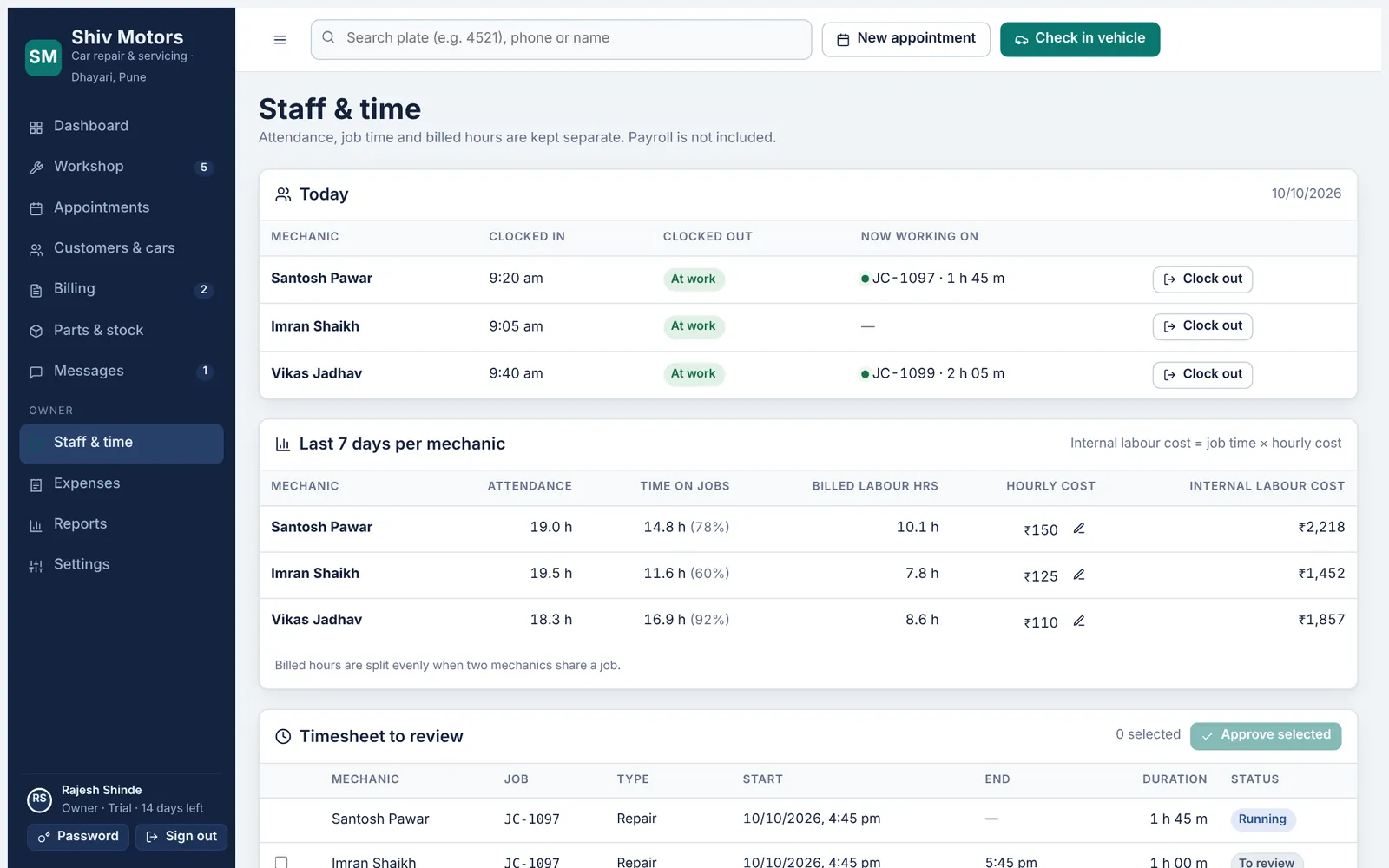Open the Expenses page
1389x868 pixels.
pyautogui.click(x=122, y=483)
